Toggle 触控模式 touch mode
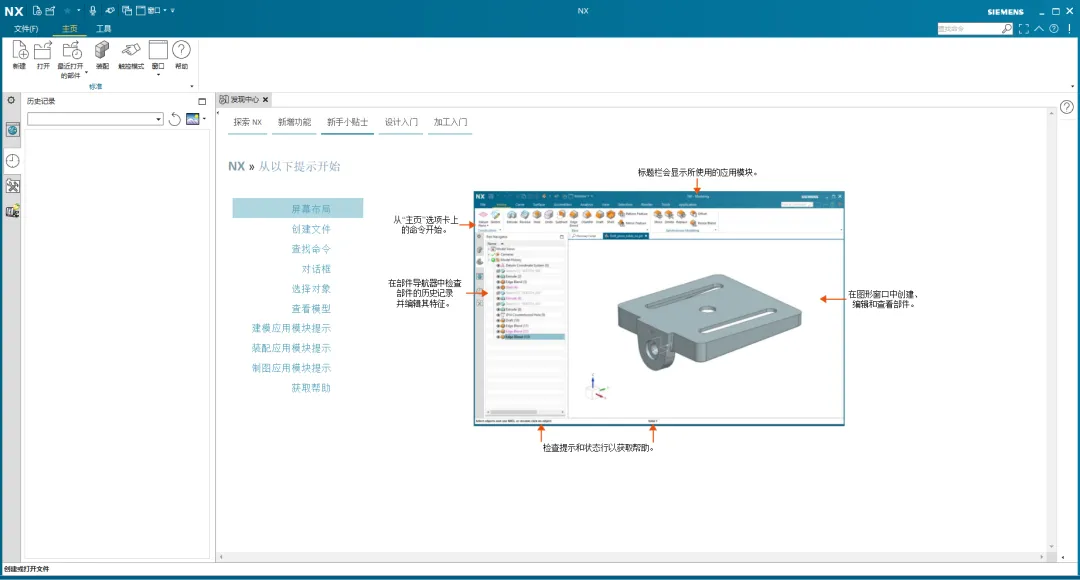The height and width of the screenshot is (580, 1080). (131, 54)
